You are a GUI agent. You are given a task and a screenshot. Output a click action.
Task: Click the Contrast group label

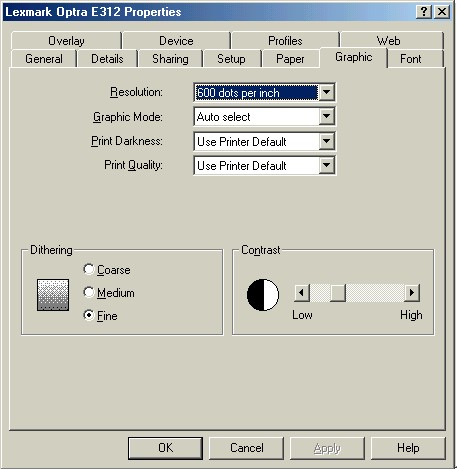(x=261, y=250)
